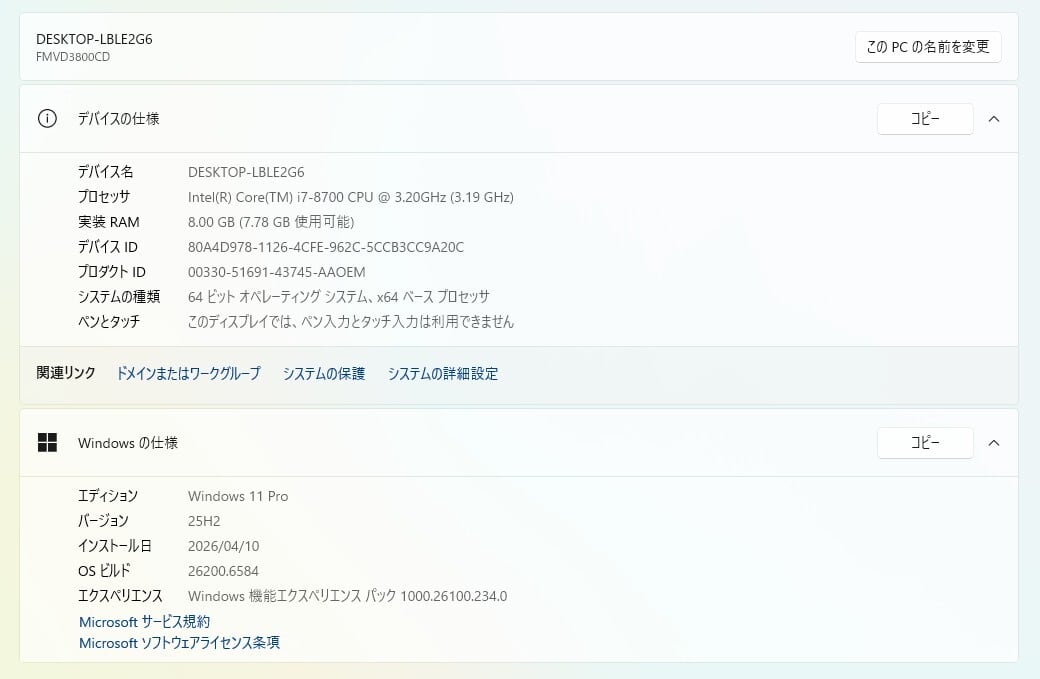Click the PC name DESKTOP-LBLE2G6 at top
Screen dimensions: 1040x679
click(x=94, y=39)
